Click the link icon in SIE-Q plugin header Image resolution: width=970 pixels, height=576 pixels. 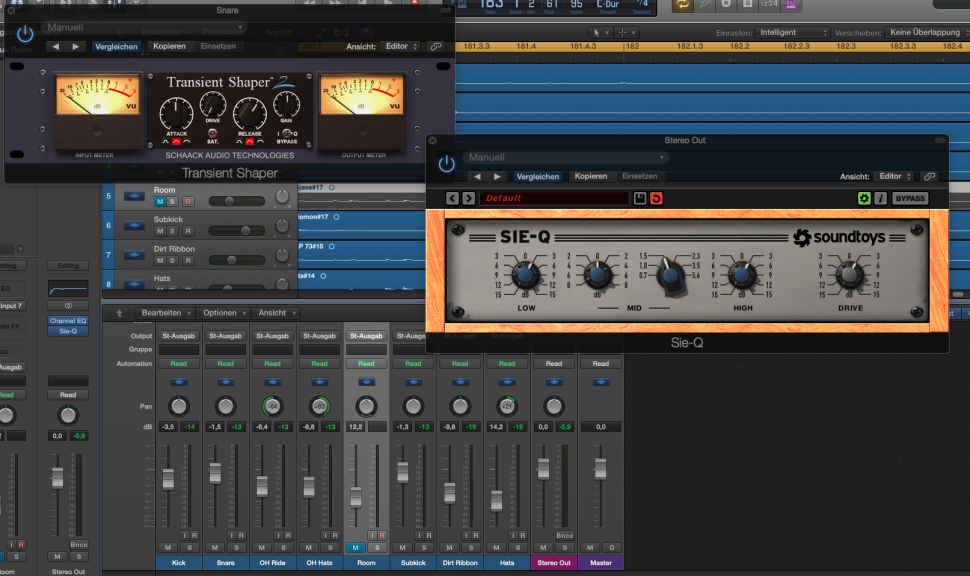(929, 176)
